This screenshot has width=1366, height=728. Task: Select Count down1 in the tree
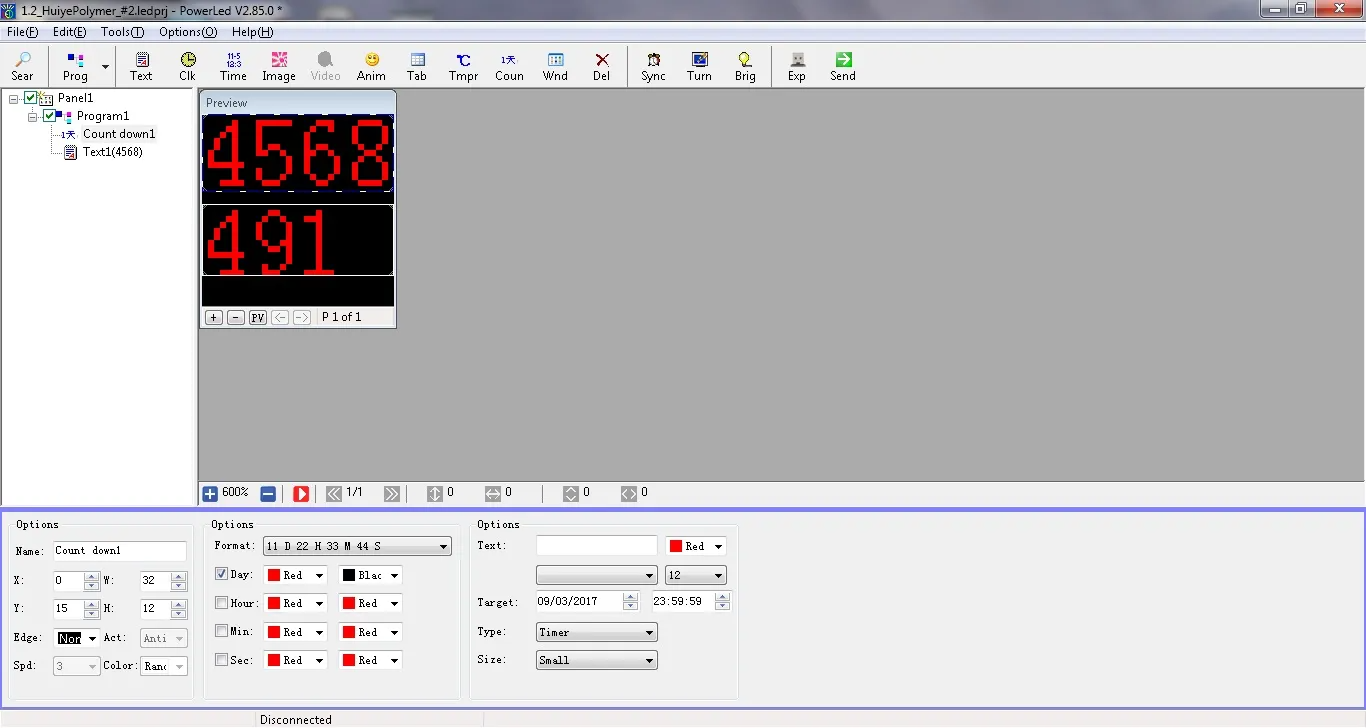point(119,134)
